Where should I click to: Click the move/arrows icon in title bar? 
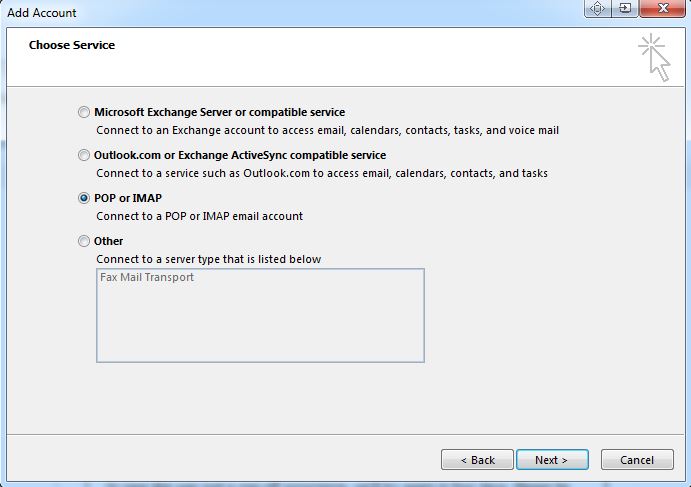598,8
